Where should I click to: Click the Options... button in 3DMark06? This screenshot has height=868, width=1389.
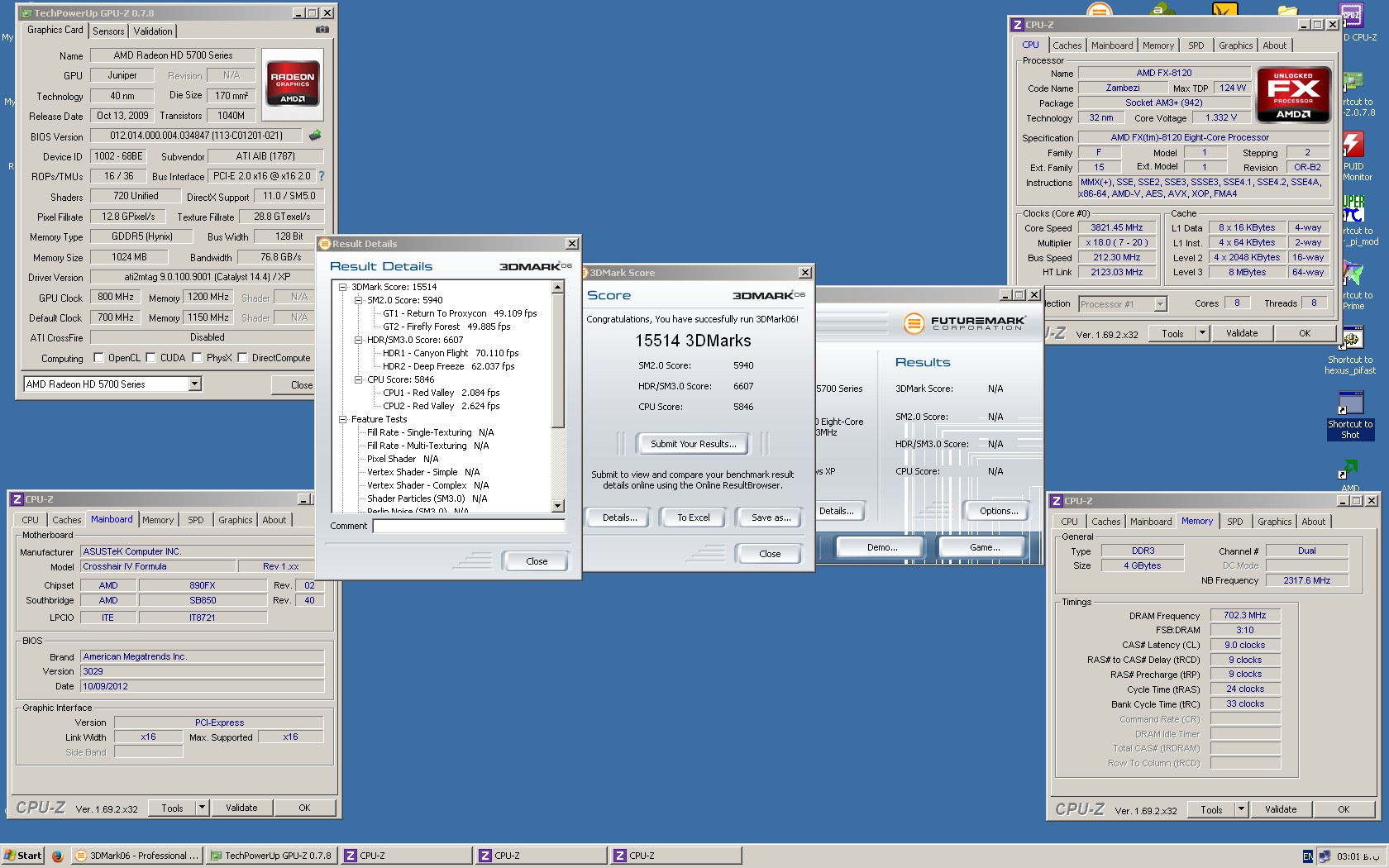coord(998,511)
